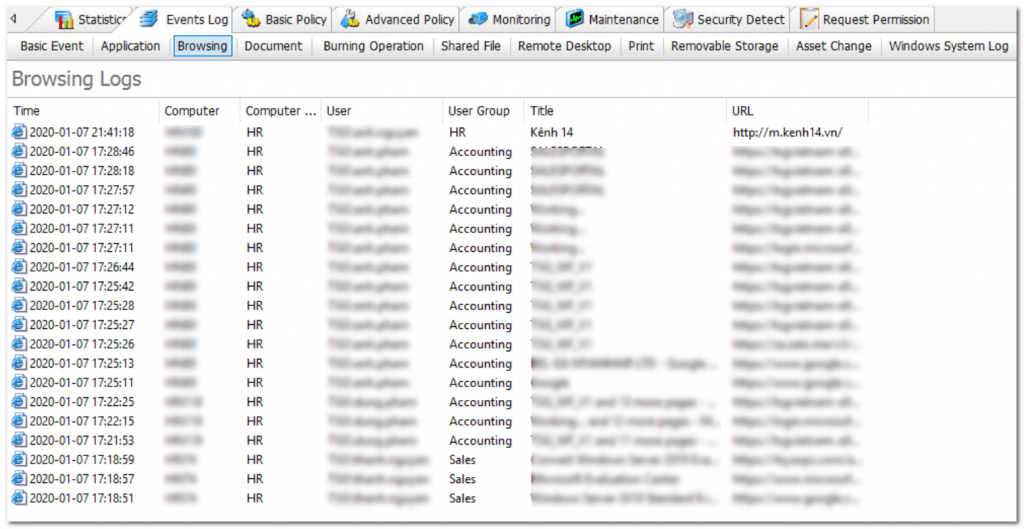This screenshot has height=529, width=1024.
Task: Click the browser icon of the 17:22:25 row
Action: (x=20, y=402)
